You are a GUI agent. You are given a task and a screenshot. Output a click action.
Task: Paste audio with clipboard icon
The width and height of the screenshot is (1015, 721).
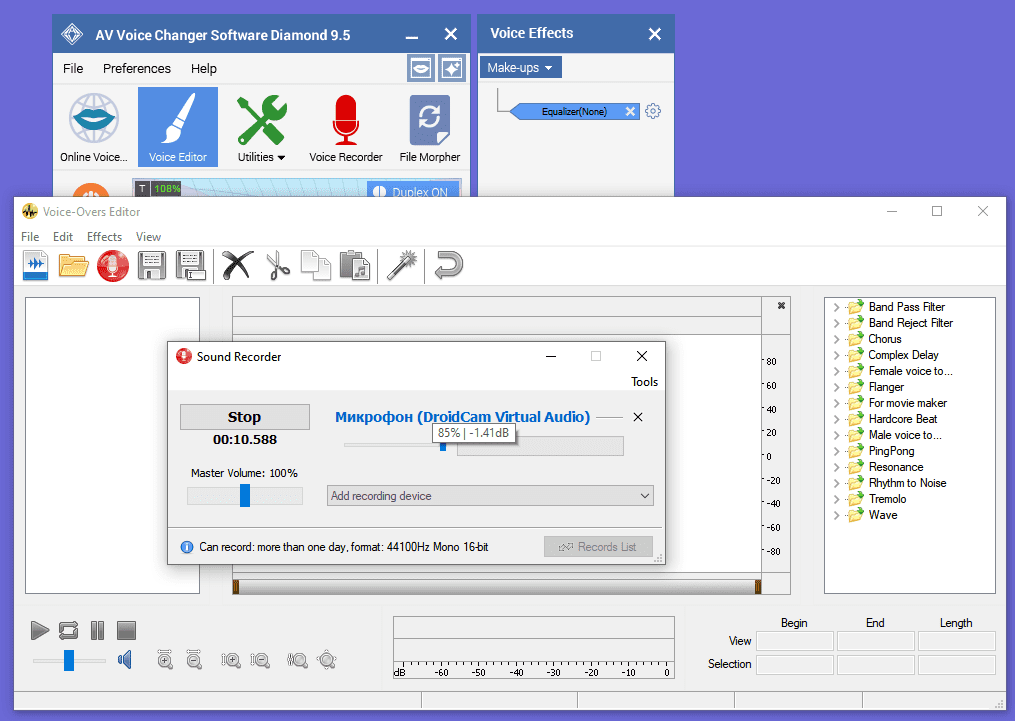(355, 265)
